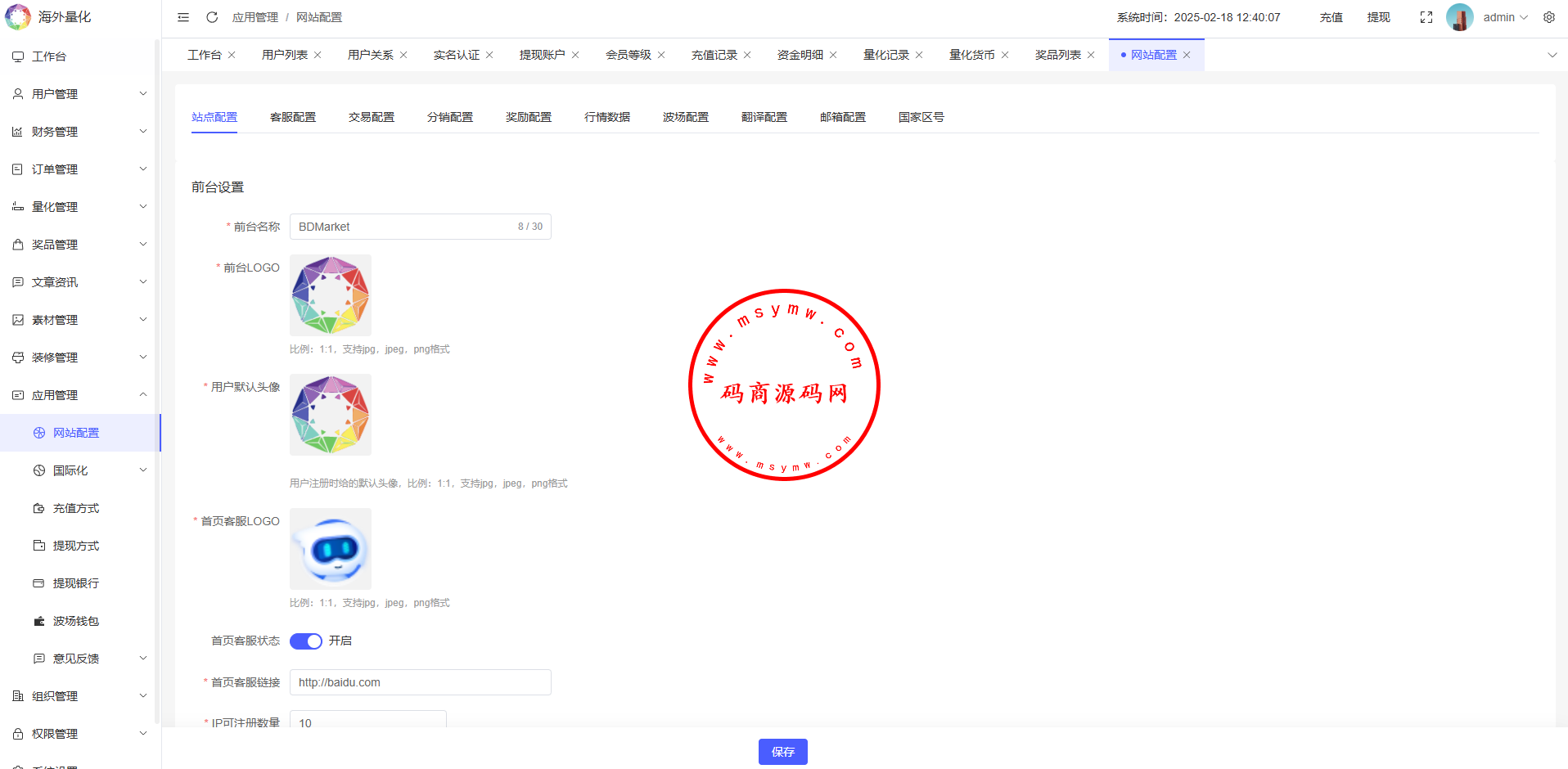Switch to the 交易配置 tab
Screen dimensions: 1568x769
372,117
